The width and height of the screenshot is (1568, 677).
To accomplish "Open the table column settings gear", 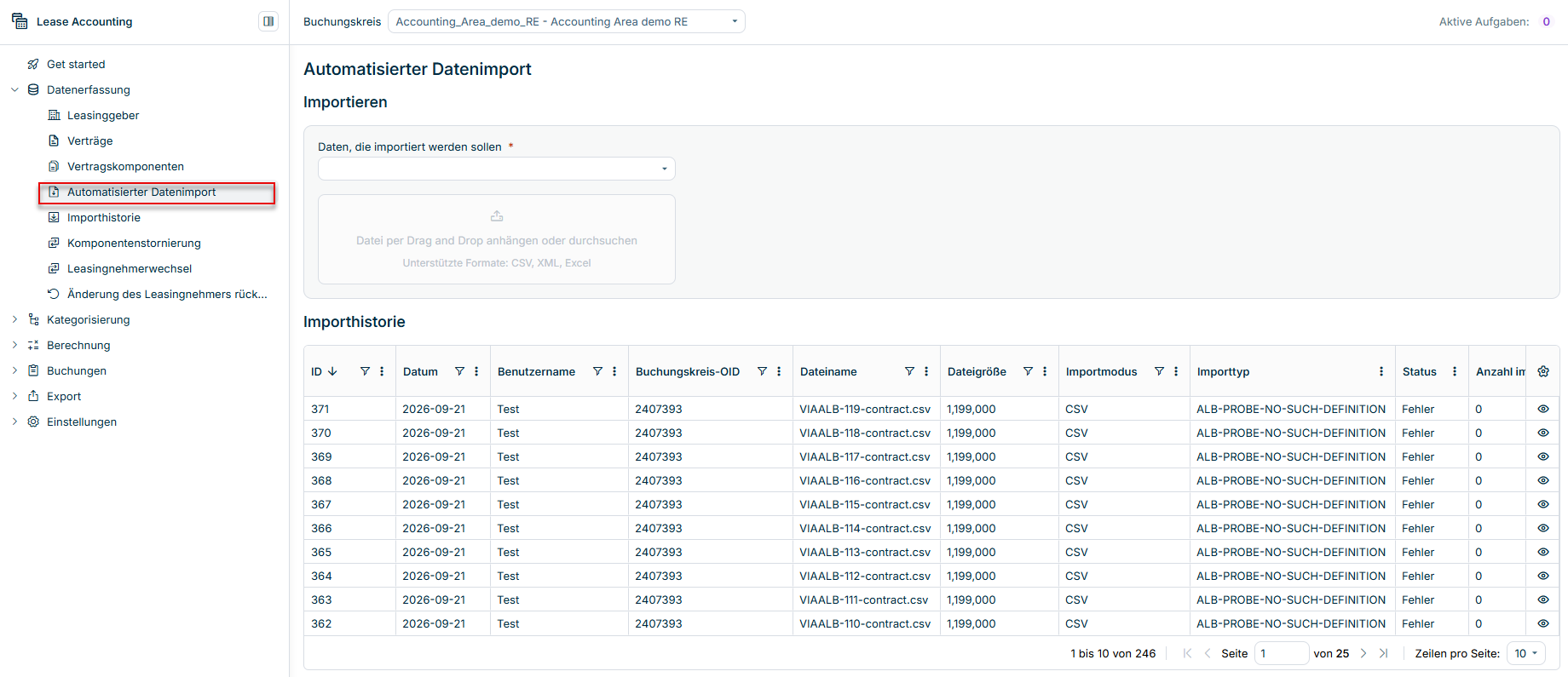I will point(1543,371).
